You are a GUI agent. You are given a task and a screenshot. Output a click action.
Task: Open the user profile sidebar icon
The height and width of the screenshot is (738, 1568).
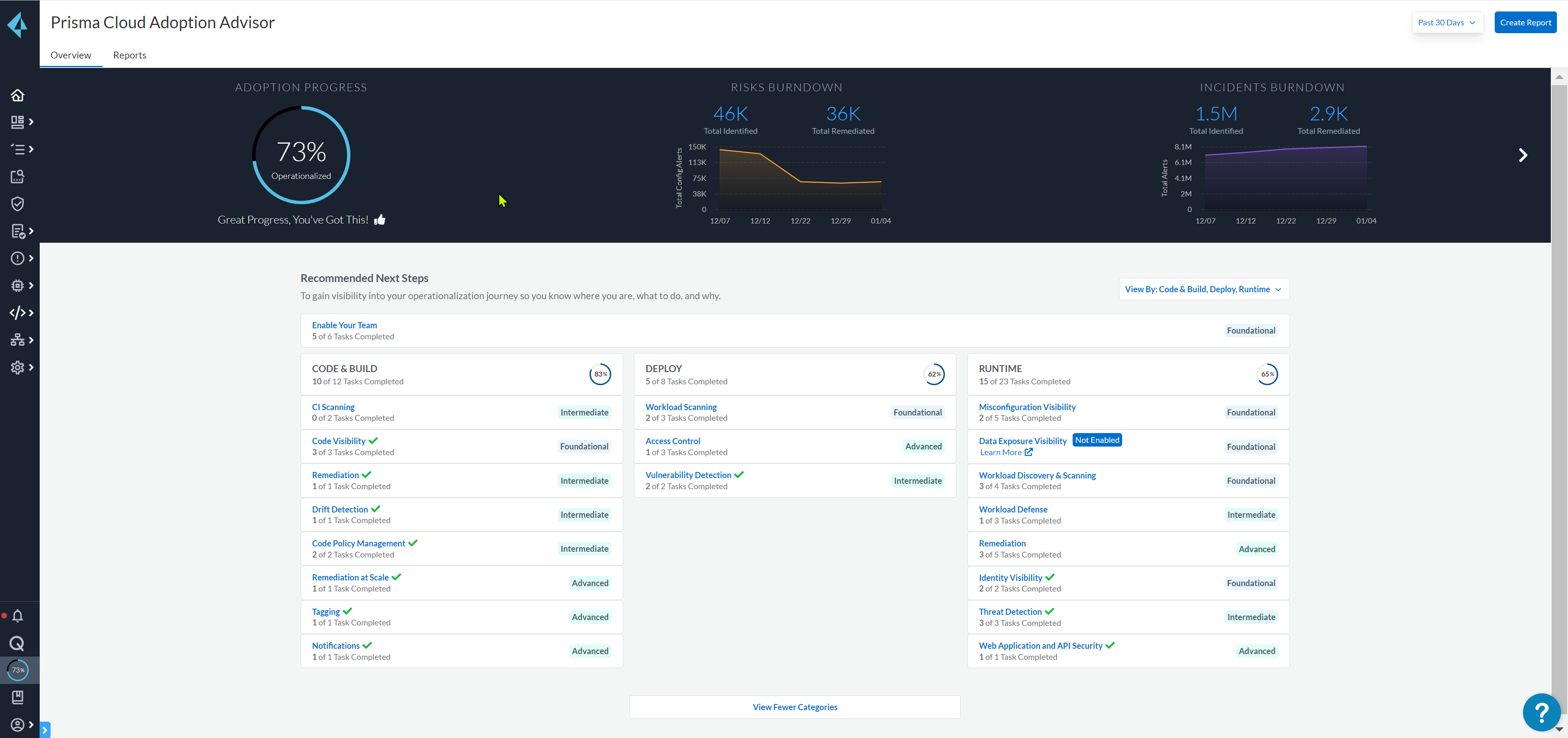(18, 724)
